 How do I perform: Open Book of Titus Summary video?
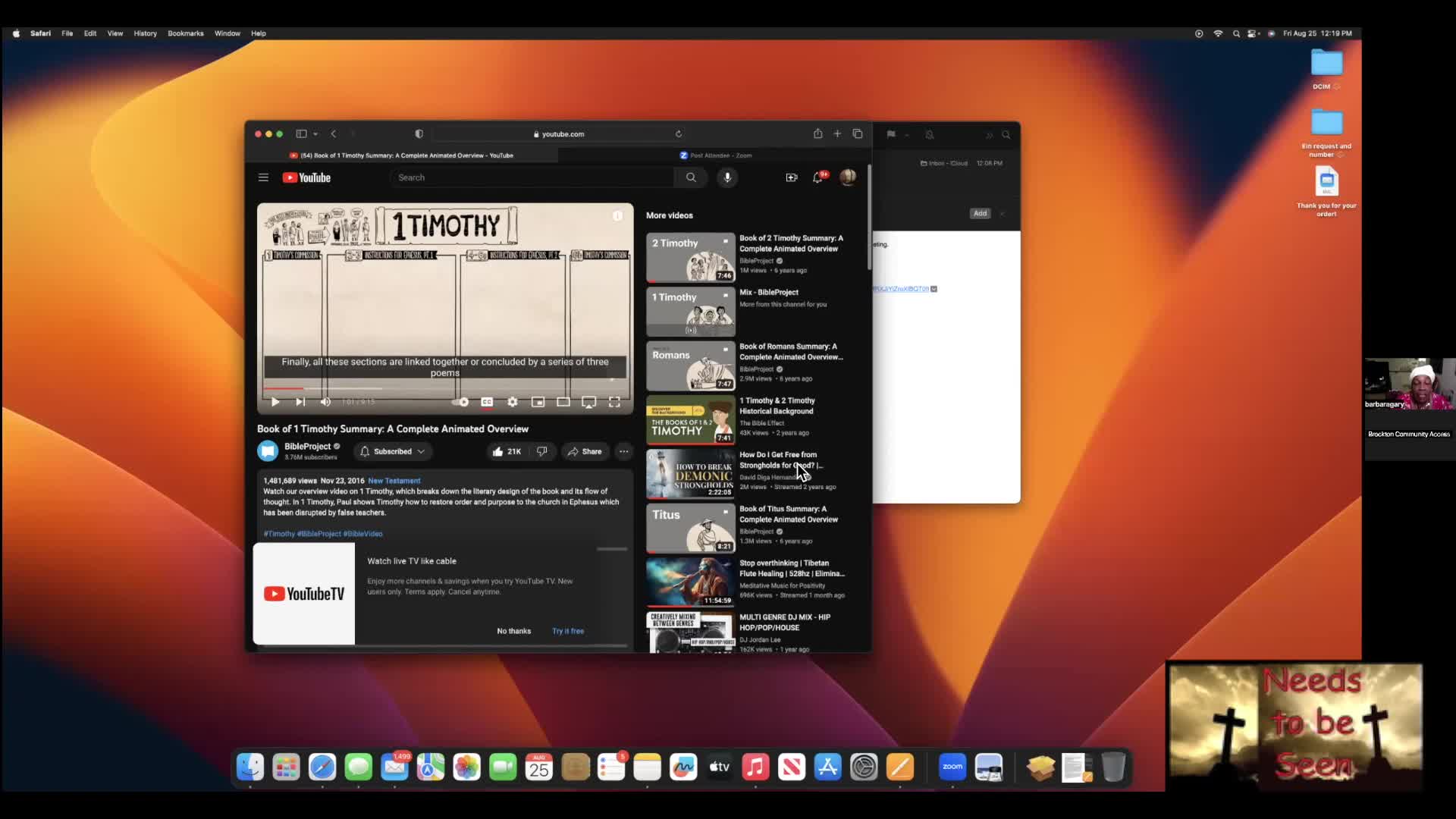788,514
